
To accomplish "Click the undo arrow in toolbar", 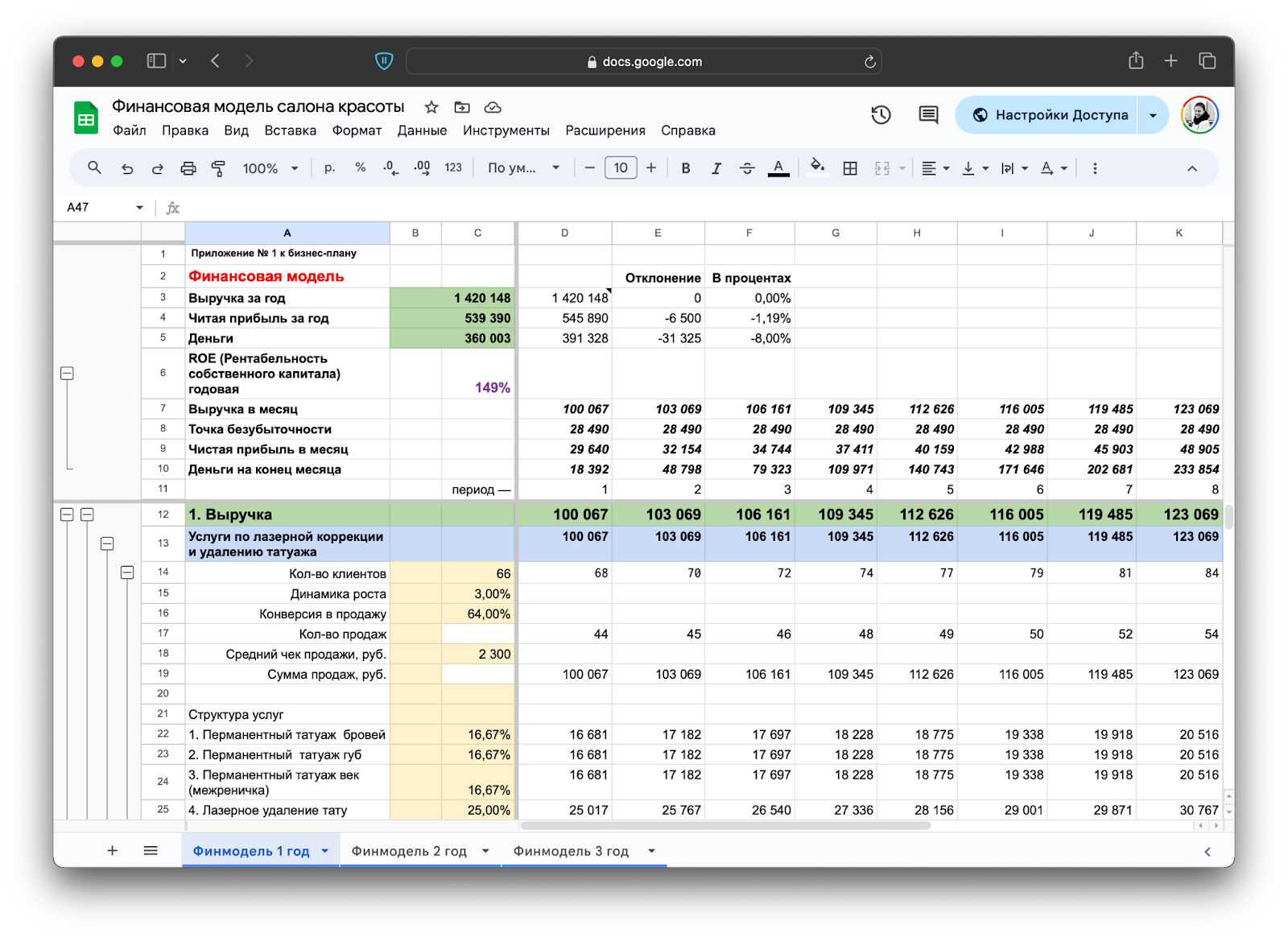I will pos(127,168).
